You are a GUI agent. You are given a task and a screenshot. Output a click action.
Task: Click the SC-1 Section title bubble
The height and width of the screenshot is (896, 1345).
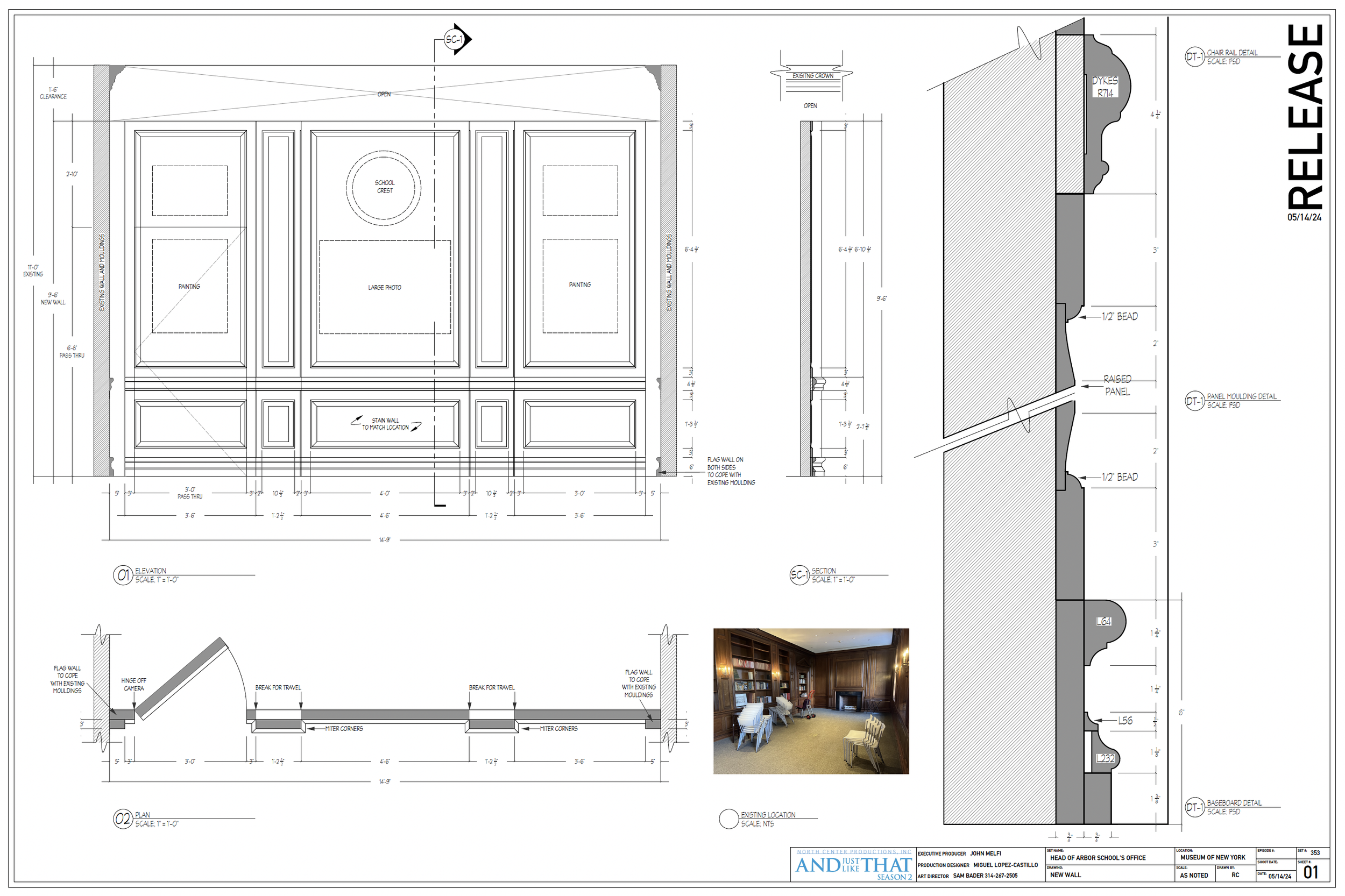coord(799,575)
